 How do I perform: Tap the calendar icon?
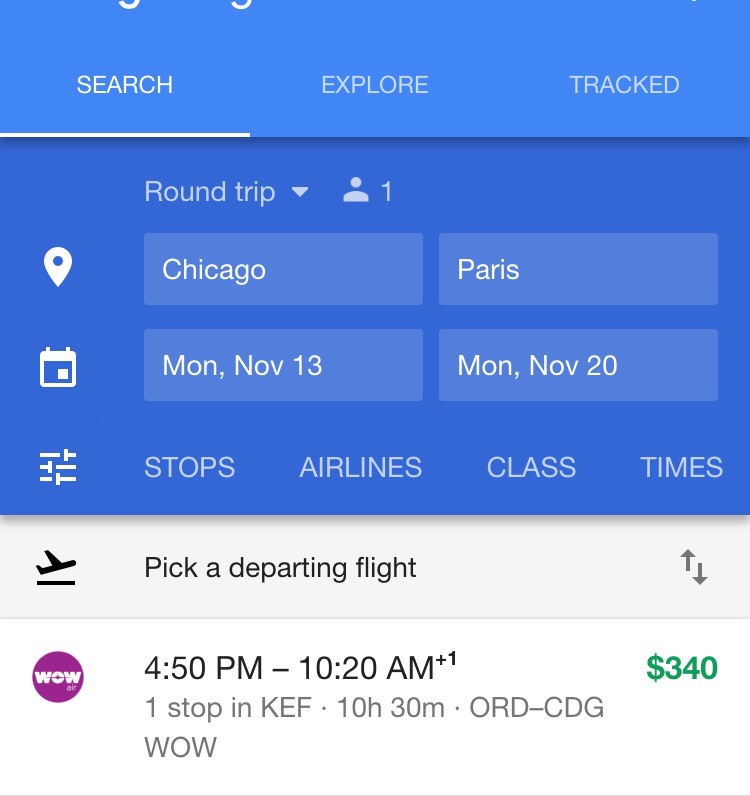(x=58, y=366)
